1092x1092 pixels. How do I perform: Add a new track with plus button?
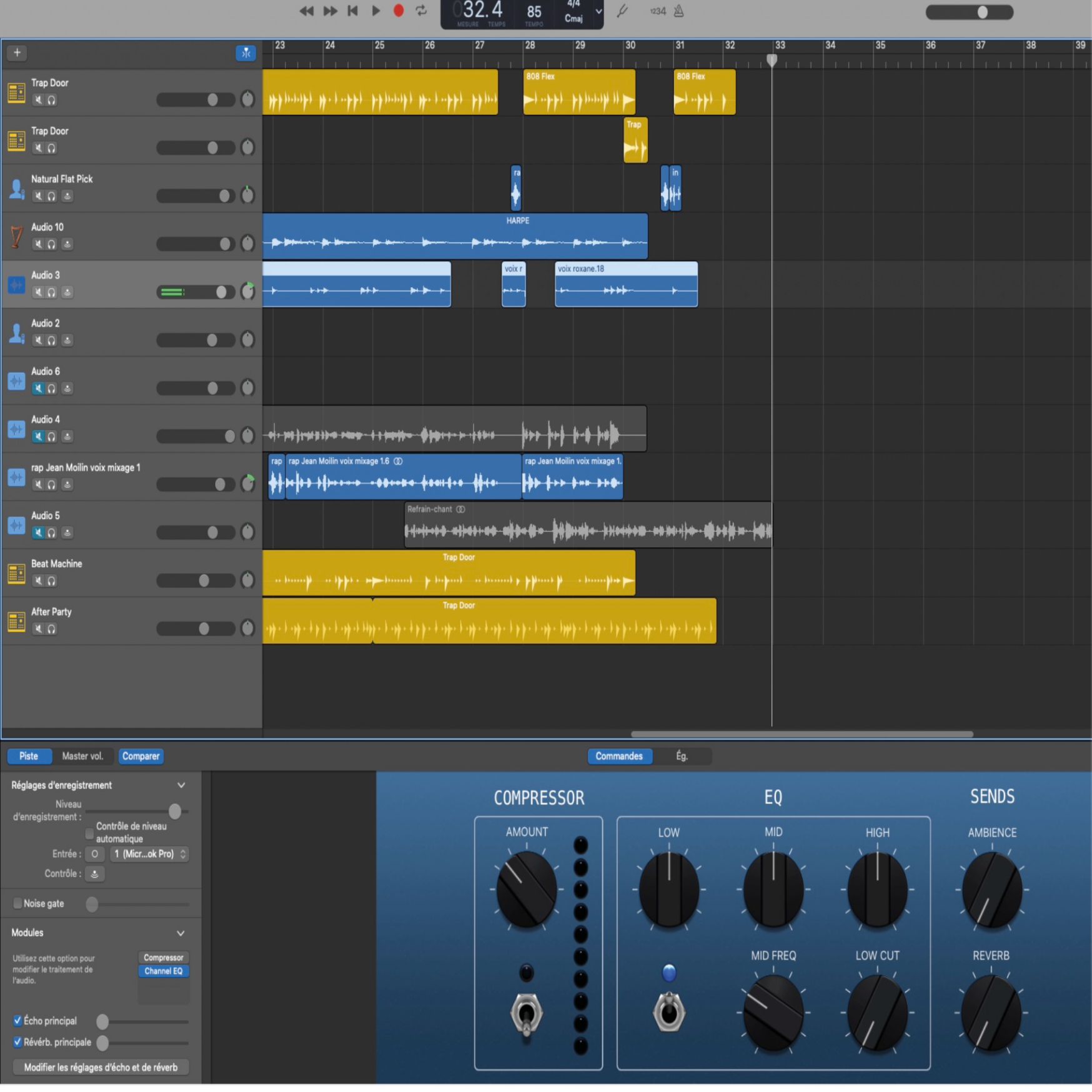click(x=17, y=52)
